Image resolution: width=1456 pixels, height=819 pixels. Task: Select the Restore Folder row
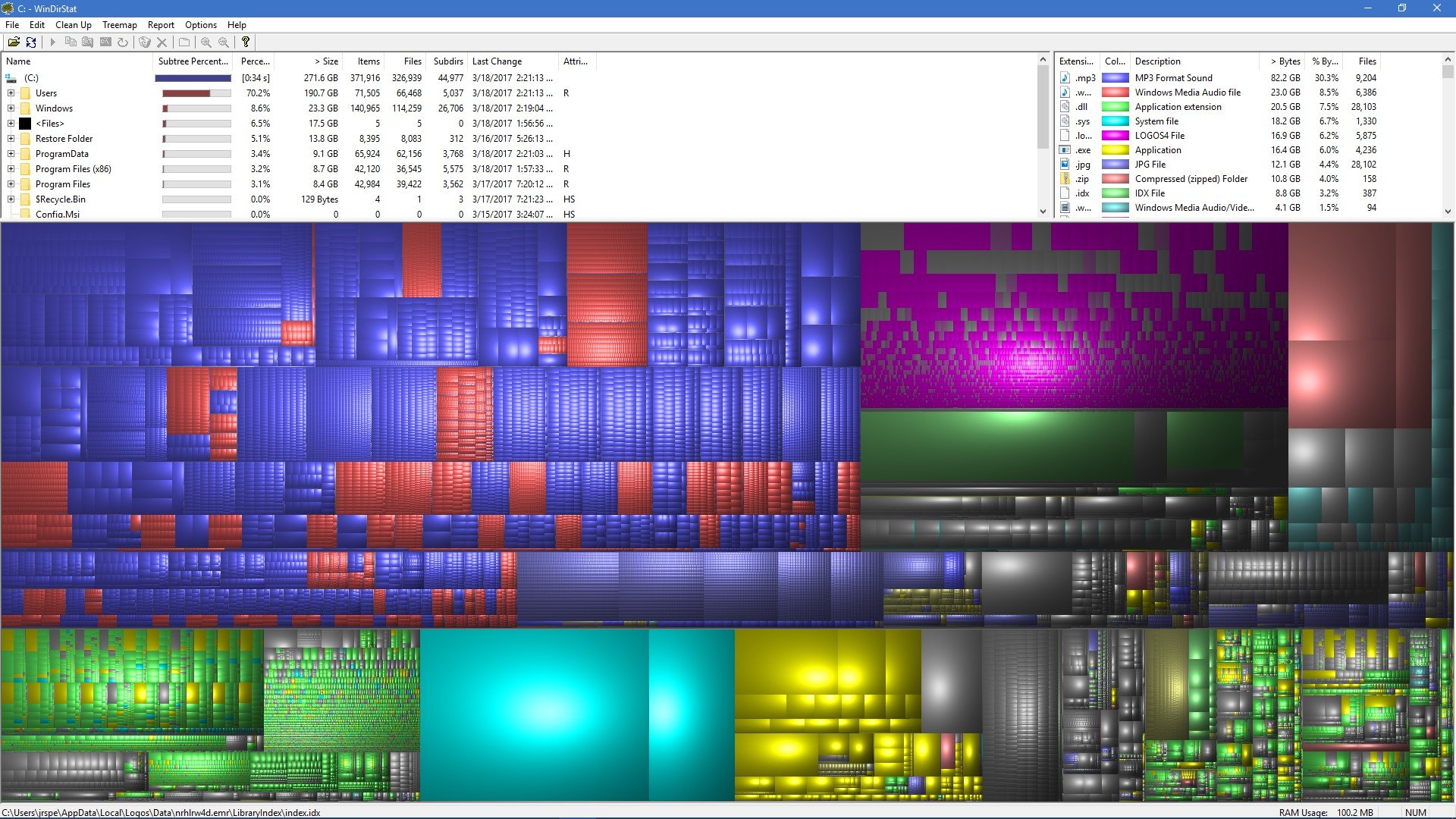point(64,139)
